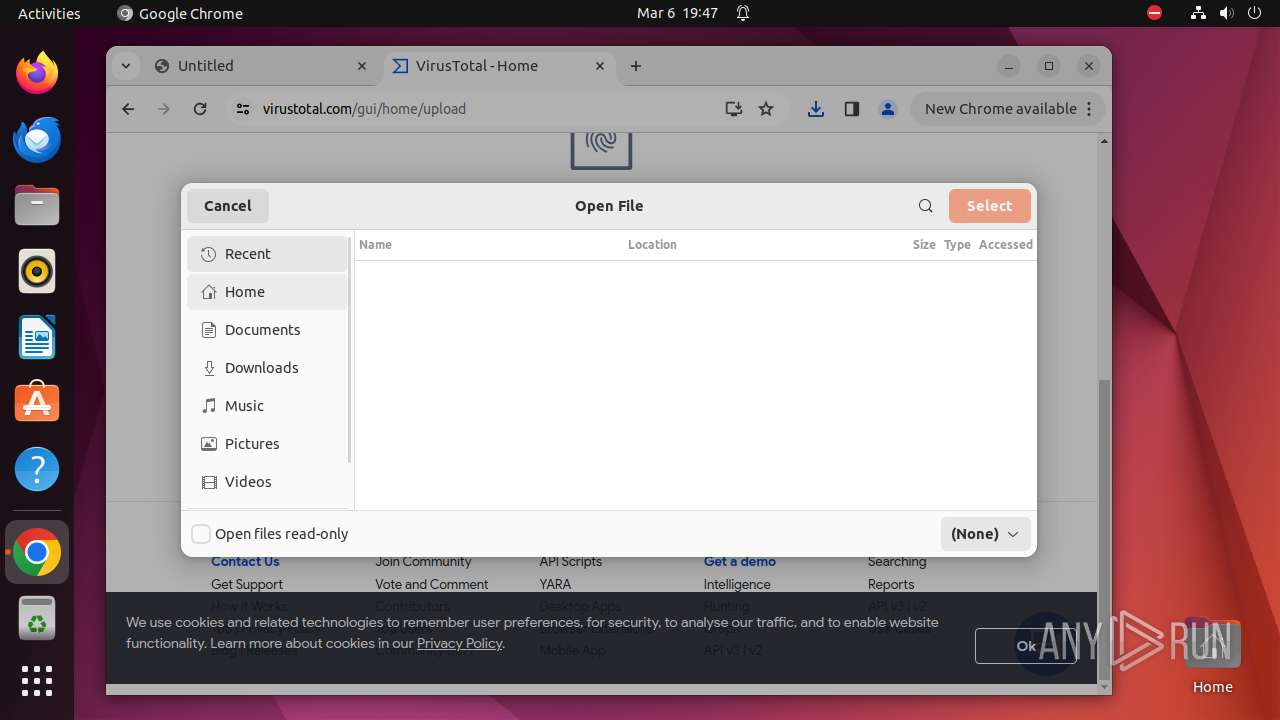This screenshot has width=1280, height=720.
Task: Bookmark this page with star icon
Action: tap(766, 109)
